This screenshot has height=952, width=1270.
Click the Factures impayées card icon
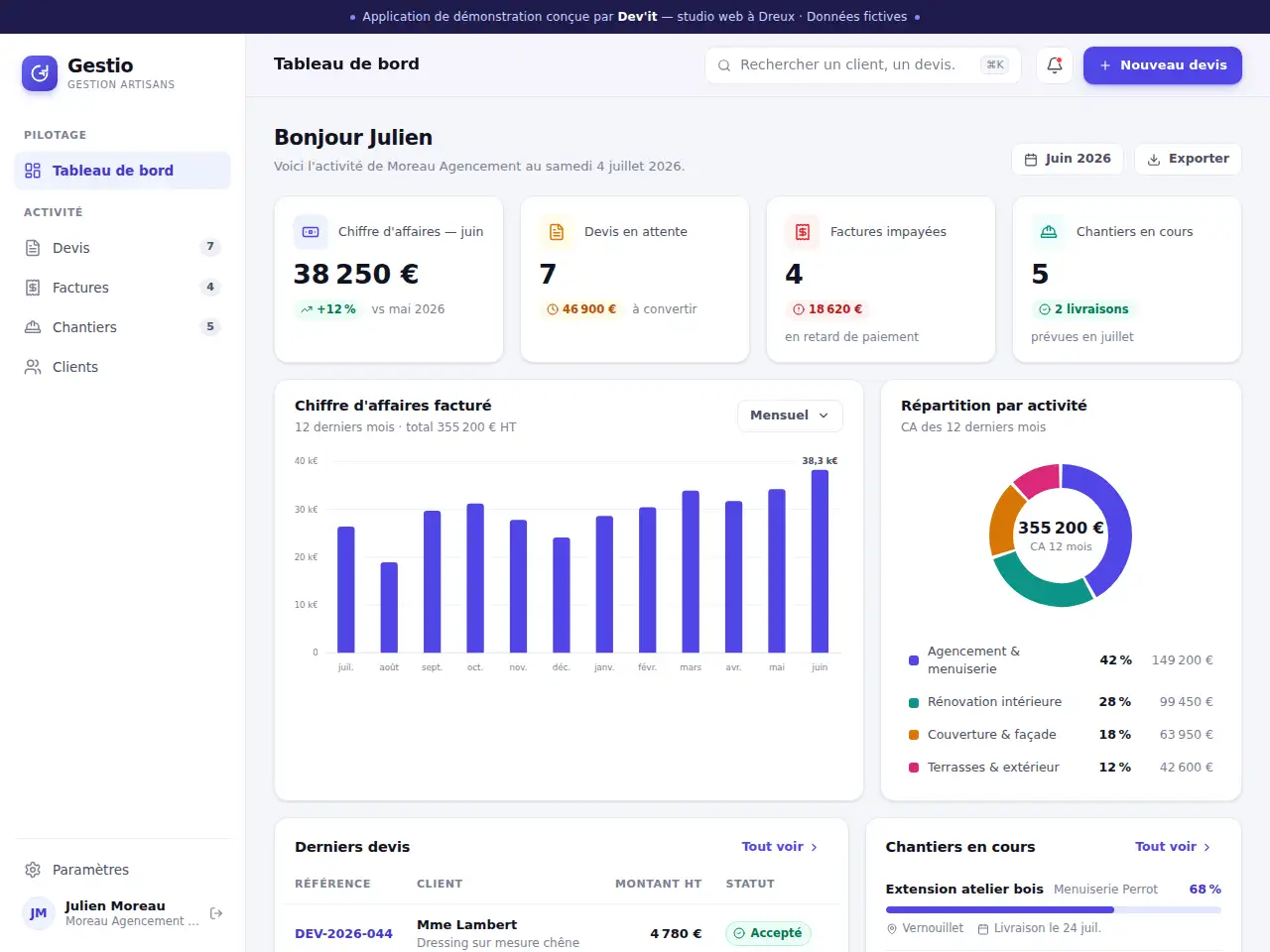[x=803, y=232]
